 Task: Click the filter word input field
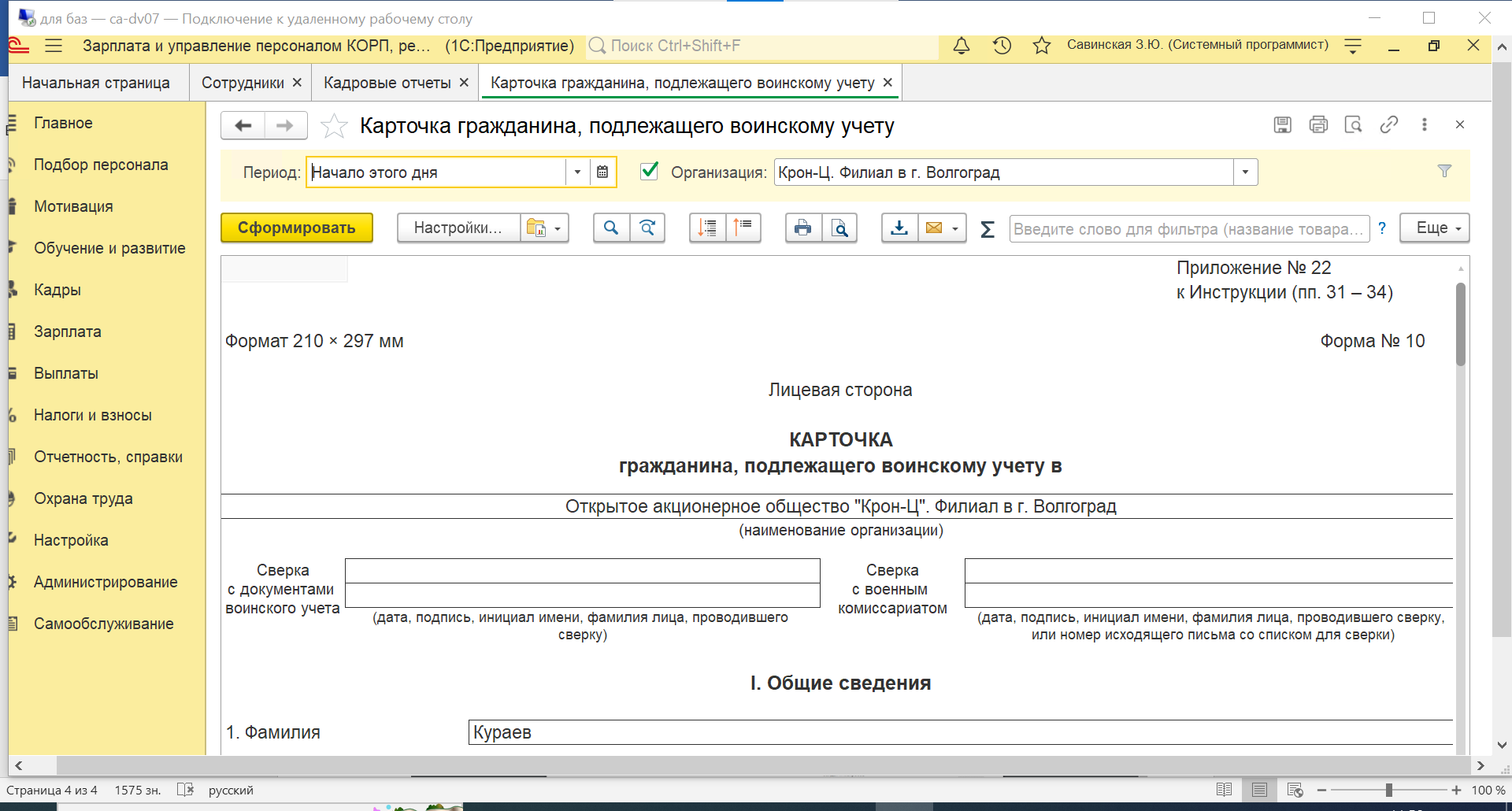(1188, 229)
